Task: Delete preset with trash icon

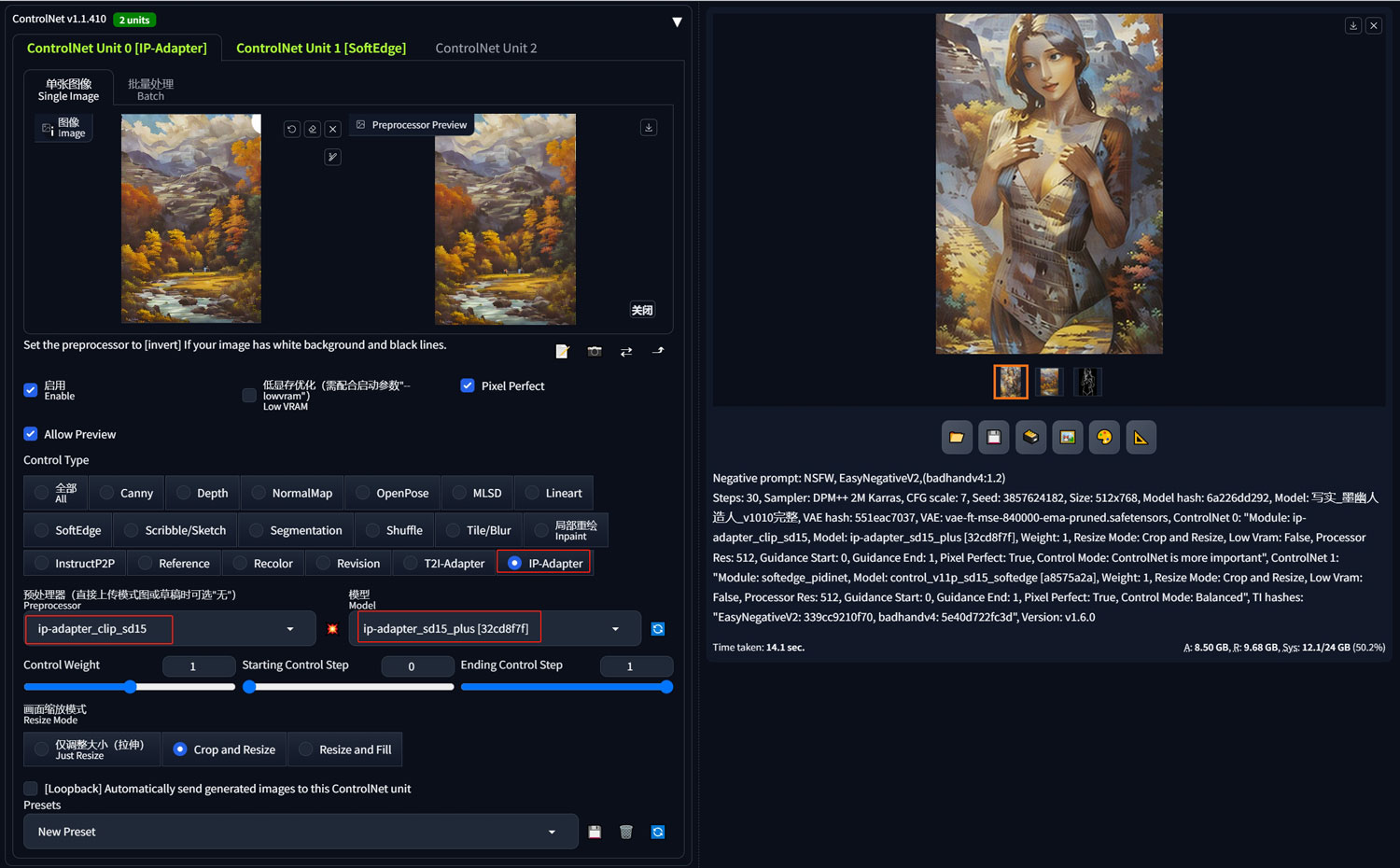Action: pos(626,832)
